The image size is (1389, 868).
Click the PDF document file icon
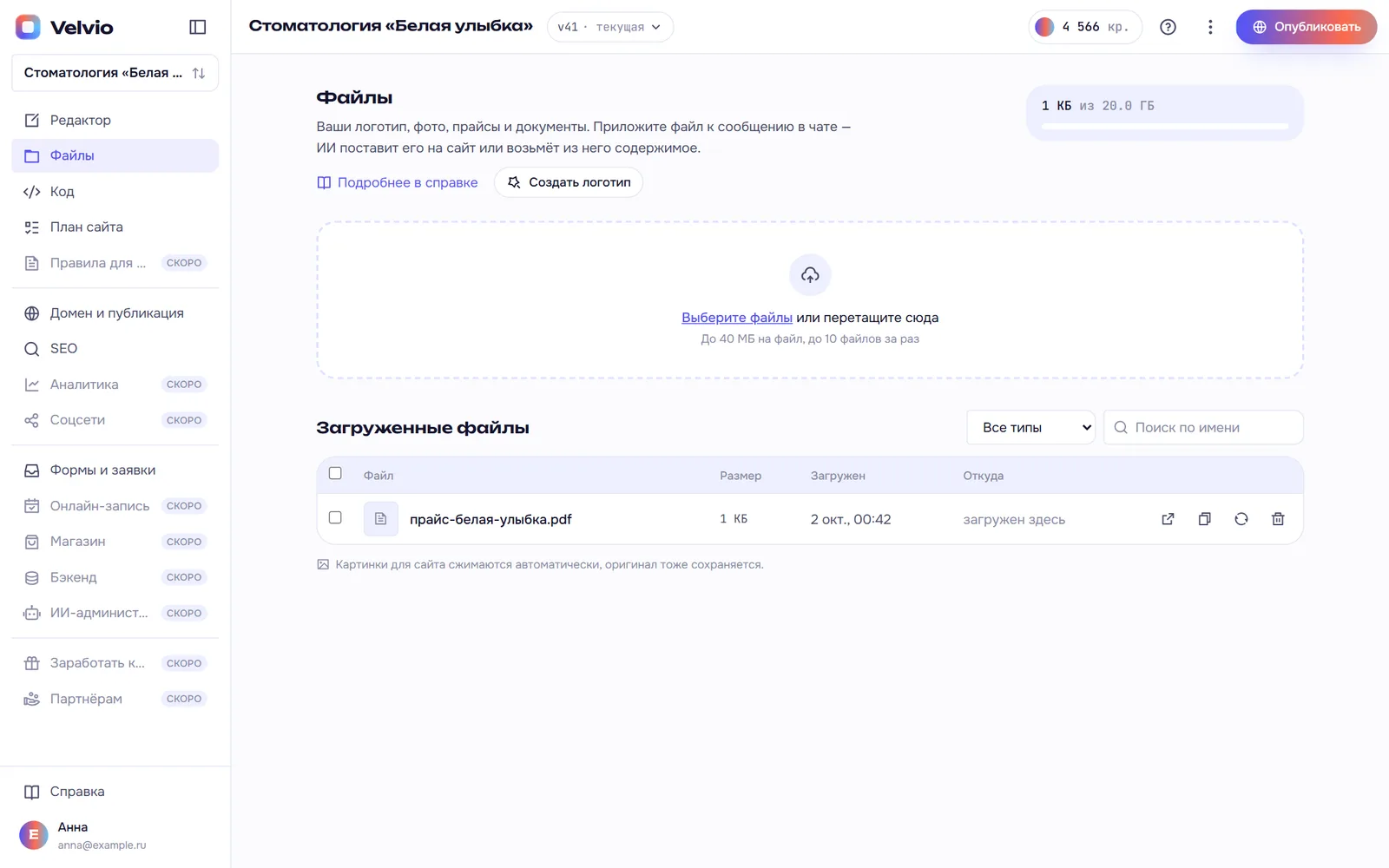(x=380, y=519)
